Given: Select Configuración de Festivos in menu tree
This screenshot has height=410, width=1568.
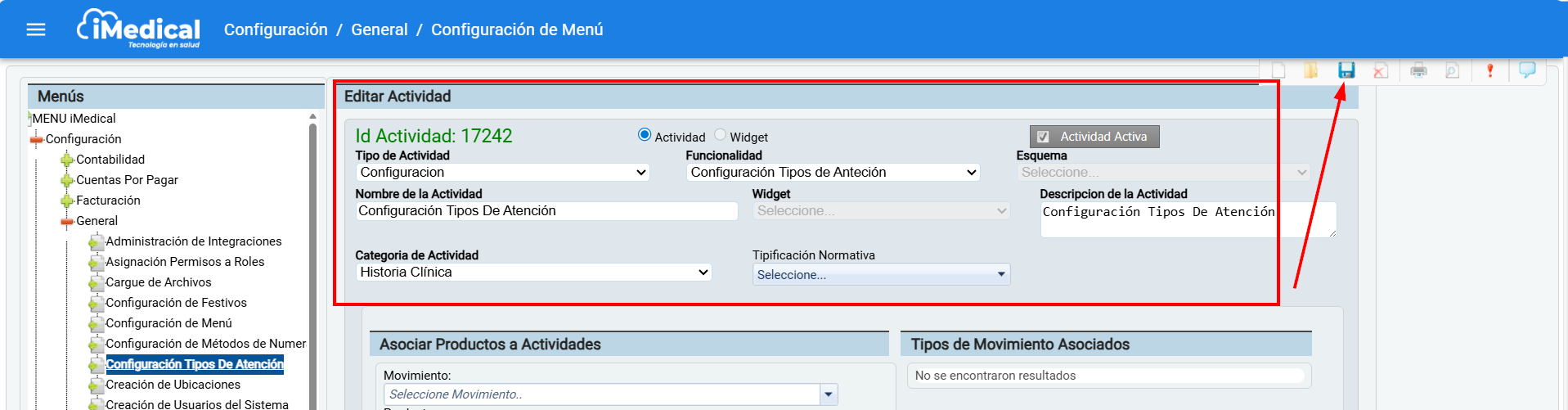Looking at the screenshot, I should coord(176,303).
